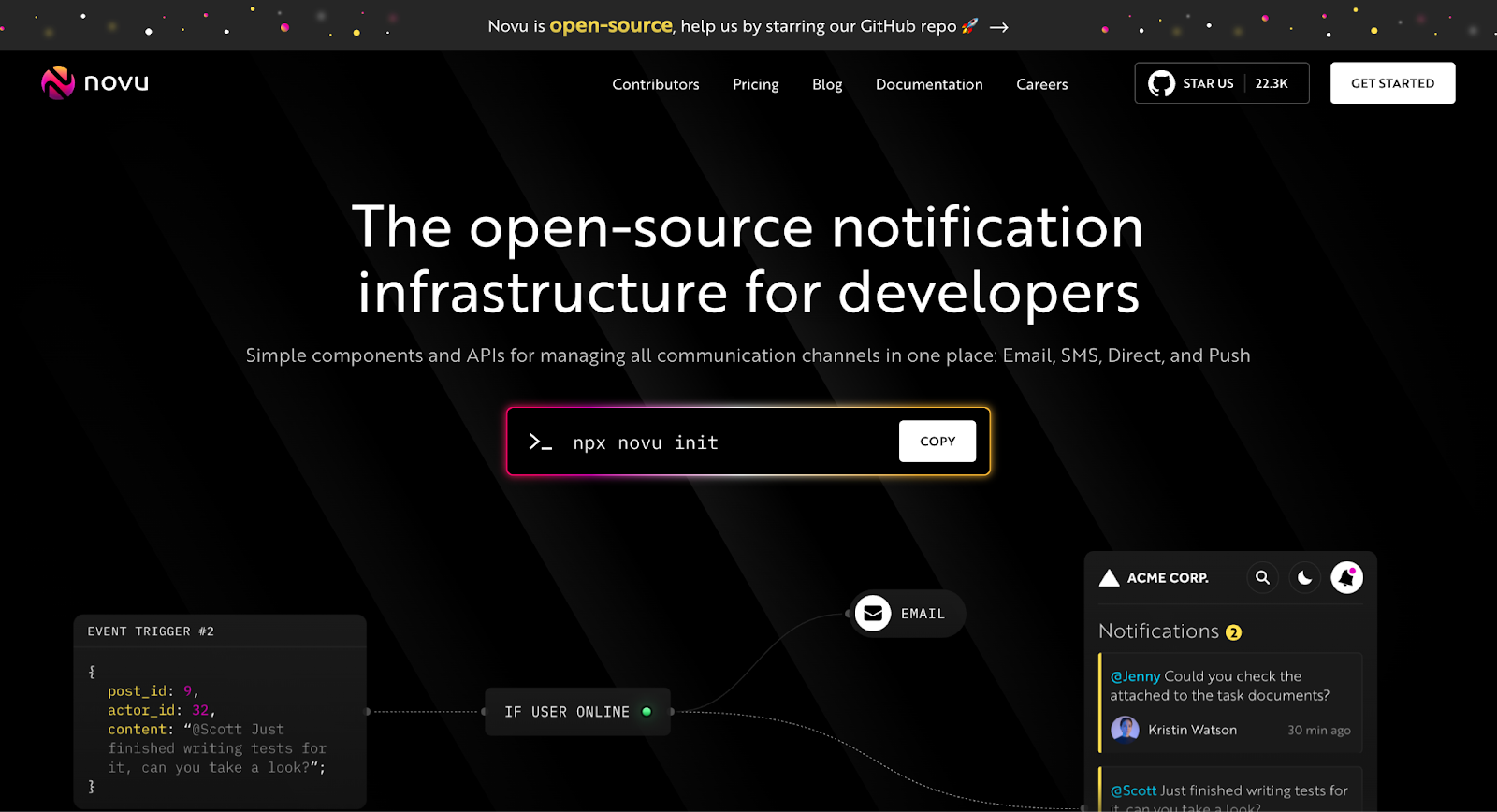The image size is (1497, 812).
Task: Visit the Careers page
Action: (x=1041, y=84)
